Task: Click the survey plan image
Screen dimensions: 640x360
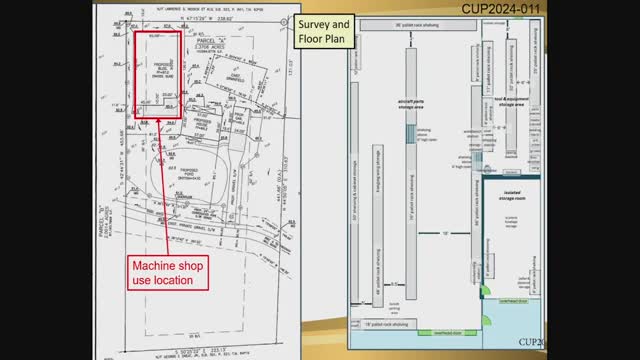Action: coord(197,181)
